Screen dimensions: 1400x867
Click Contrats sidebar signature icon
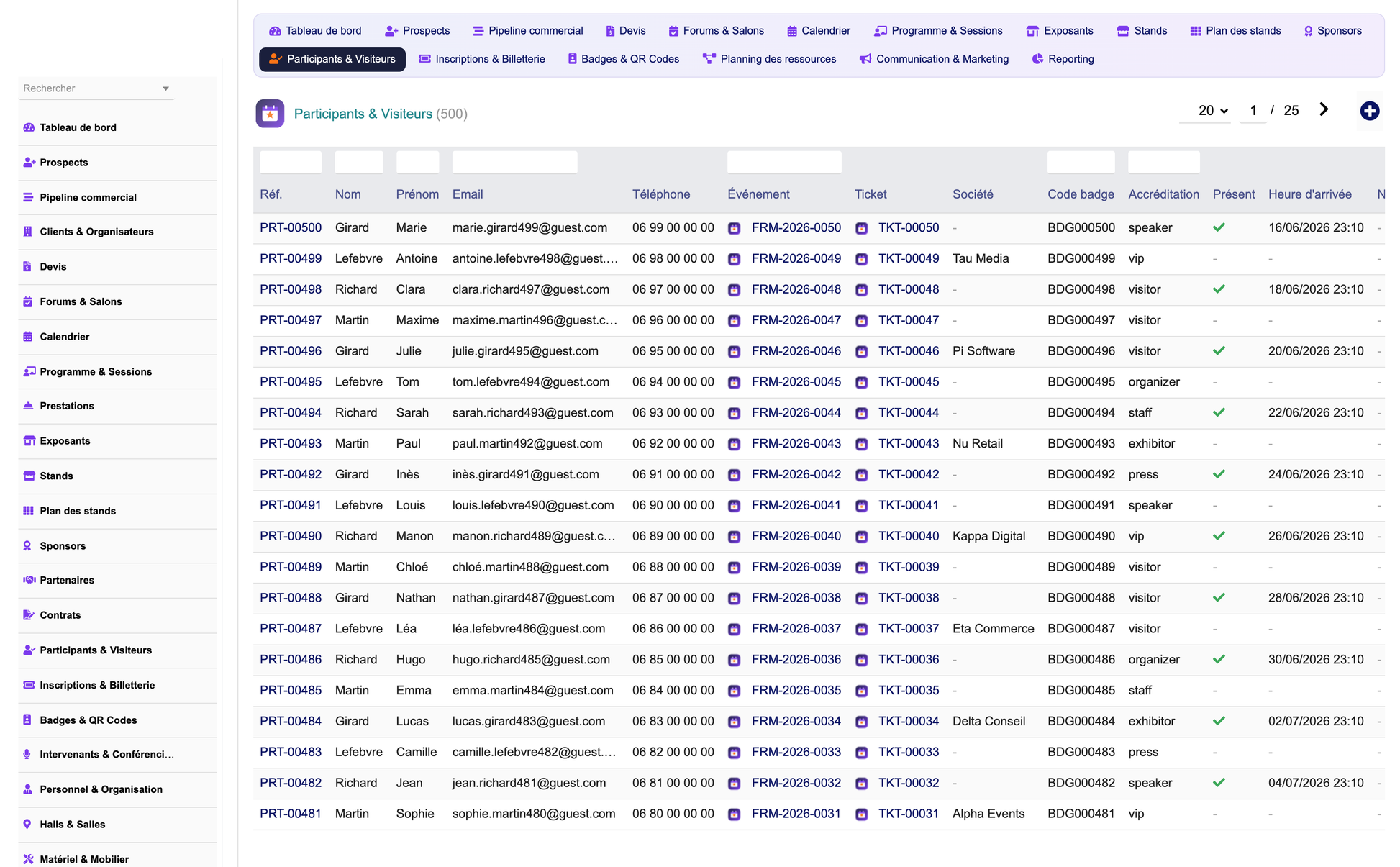click(x=29, y=615)
